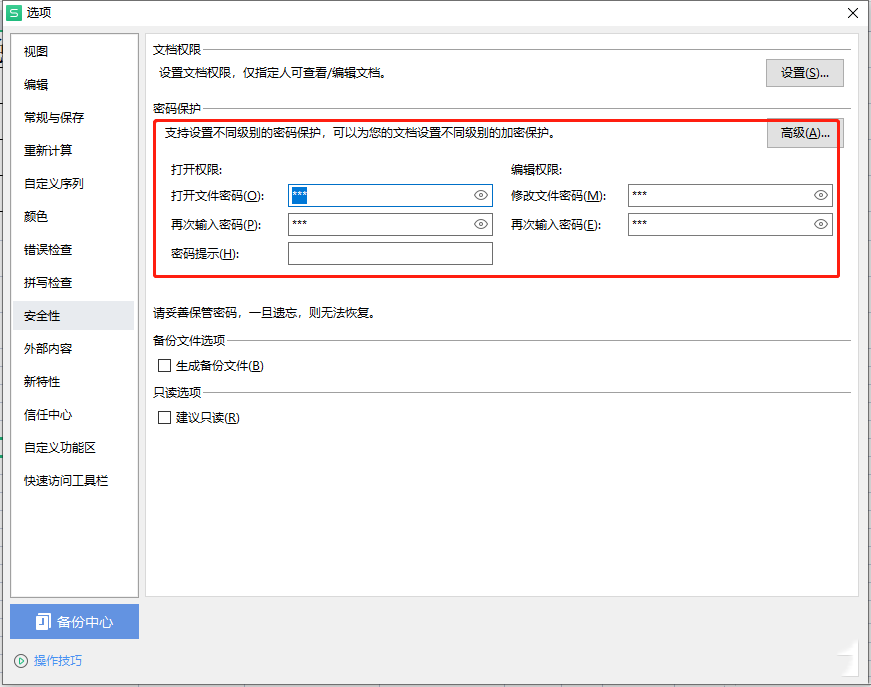
Task: Show password in 打开文件密码 field via eye icon
Action: tap(481, 195)
